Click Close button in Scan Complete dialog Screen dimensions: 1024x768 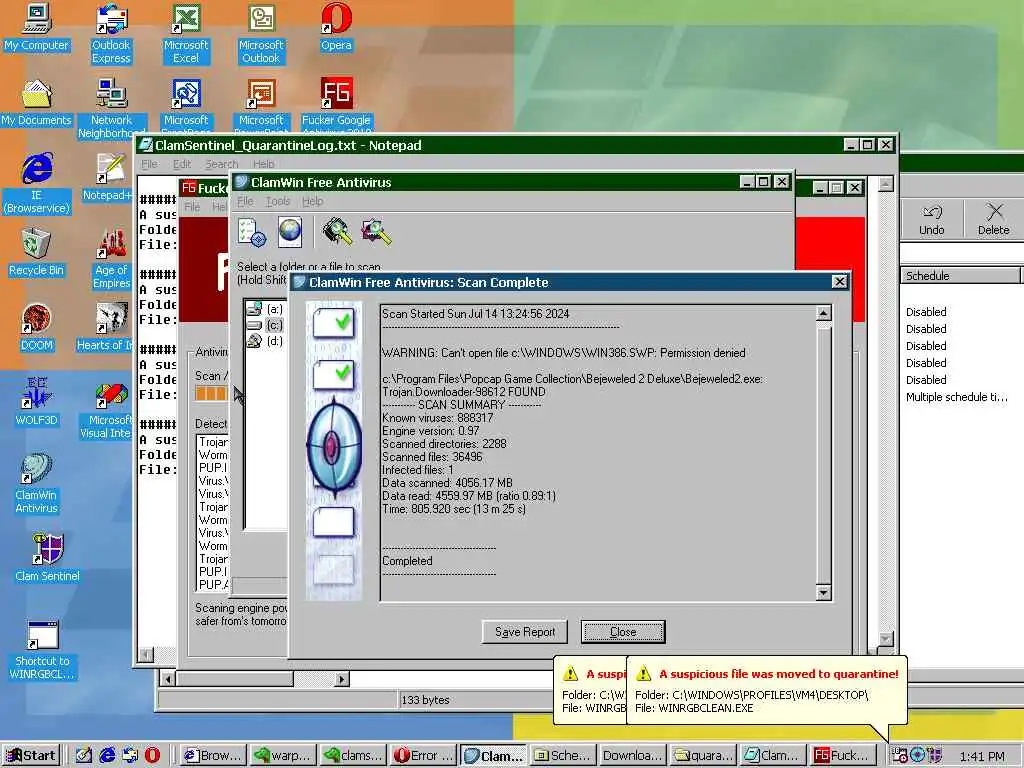coord(623,632)
